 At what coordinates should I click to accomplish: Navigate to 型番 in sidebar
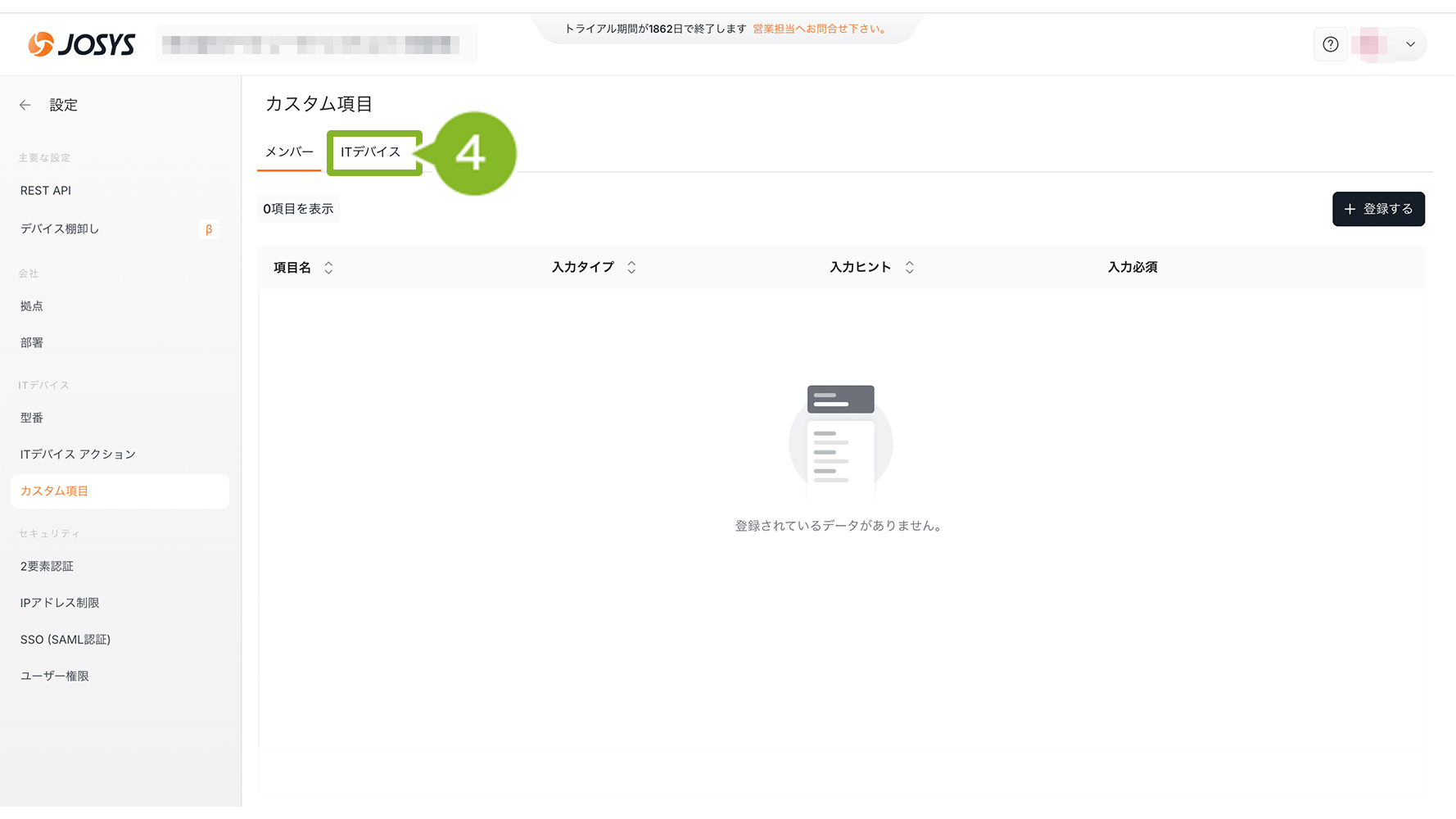[x=32, y=418]
